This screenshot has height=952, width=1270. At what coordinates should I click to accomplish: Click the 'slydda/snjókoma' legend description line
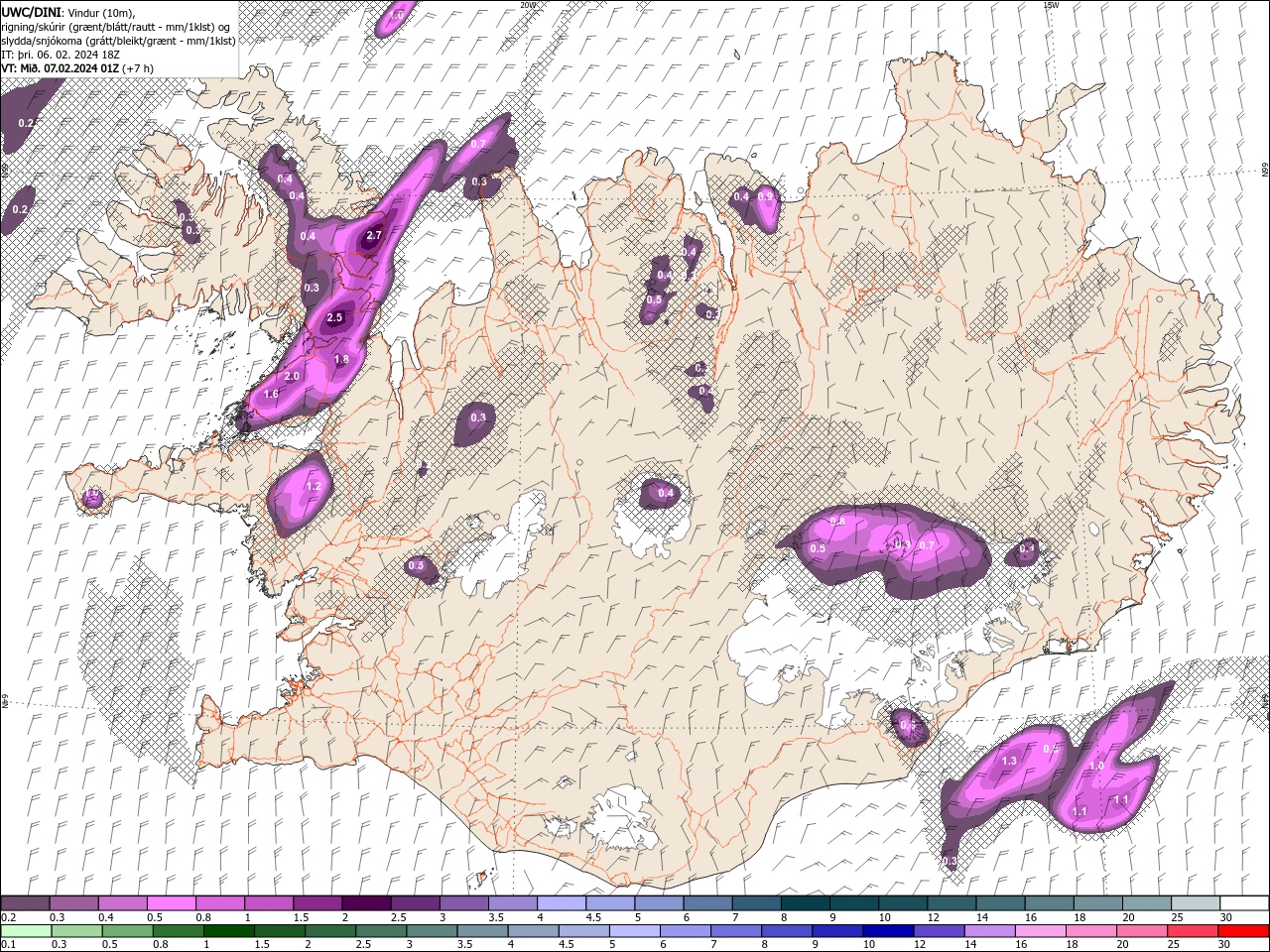click(118, 40)
